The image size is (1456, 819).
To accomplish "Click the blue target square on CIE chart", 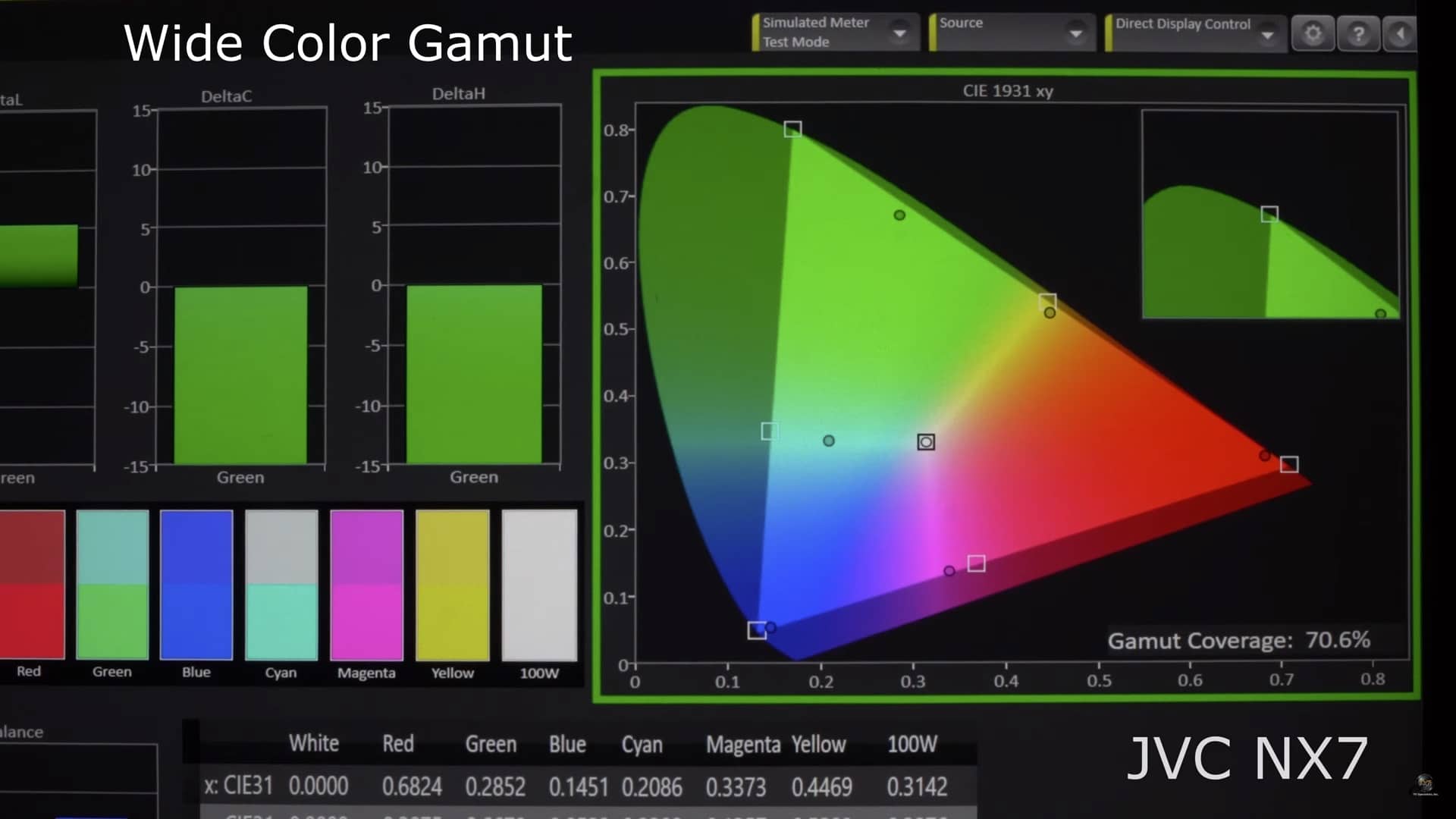I will (756, 630).
